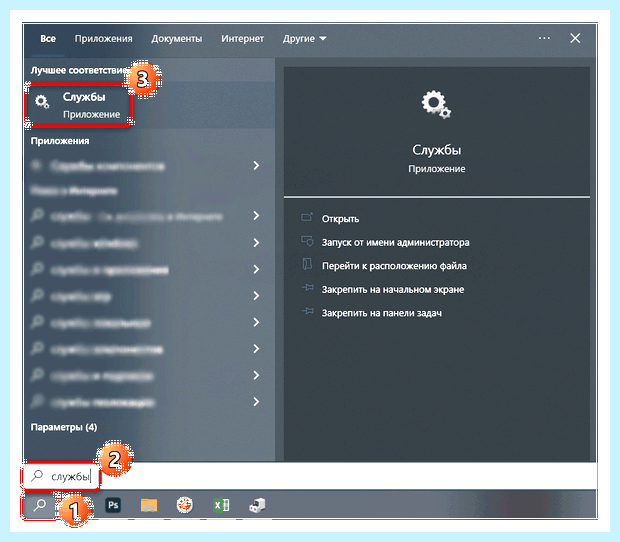
Task: Click the file location icon
Action: pyautogui.click(x=307, y=264)
